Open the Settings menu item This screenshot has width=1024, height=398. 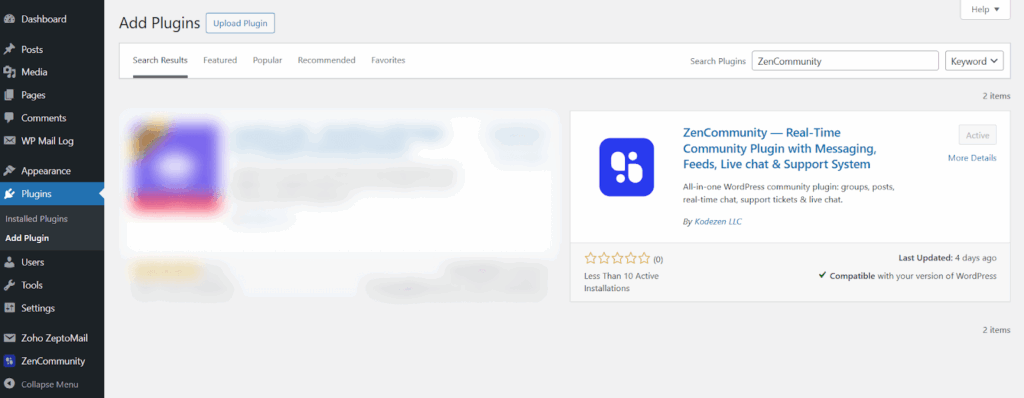click(x=52, y=308)
